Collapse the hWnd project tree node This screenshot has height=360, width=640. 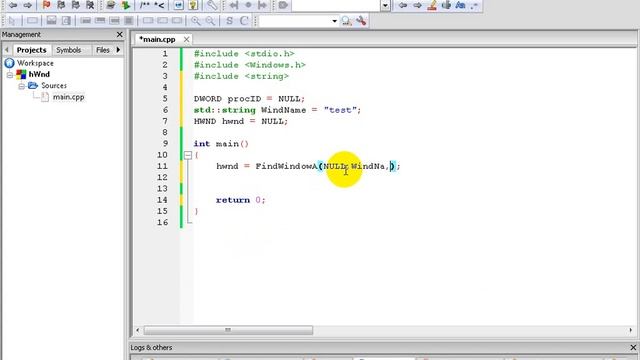(9, 75)
